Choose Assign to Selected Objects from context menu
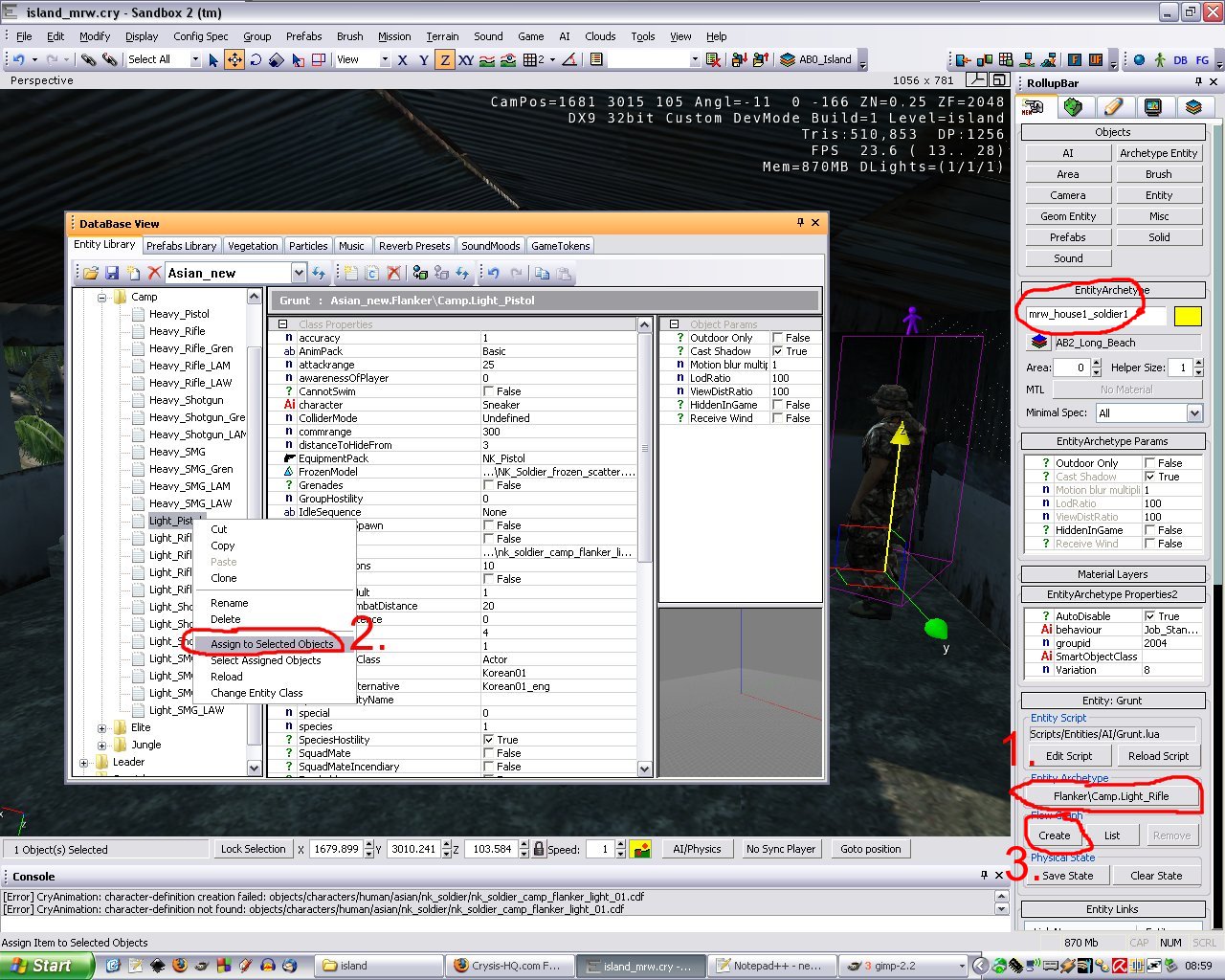The height and width of the screenshot is (980, 1225). 272,644
